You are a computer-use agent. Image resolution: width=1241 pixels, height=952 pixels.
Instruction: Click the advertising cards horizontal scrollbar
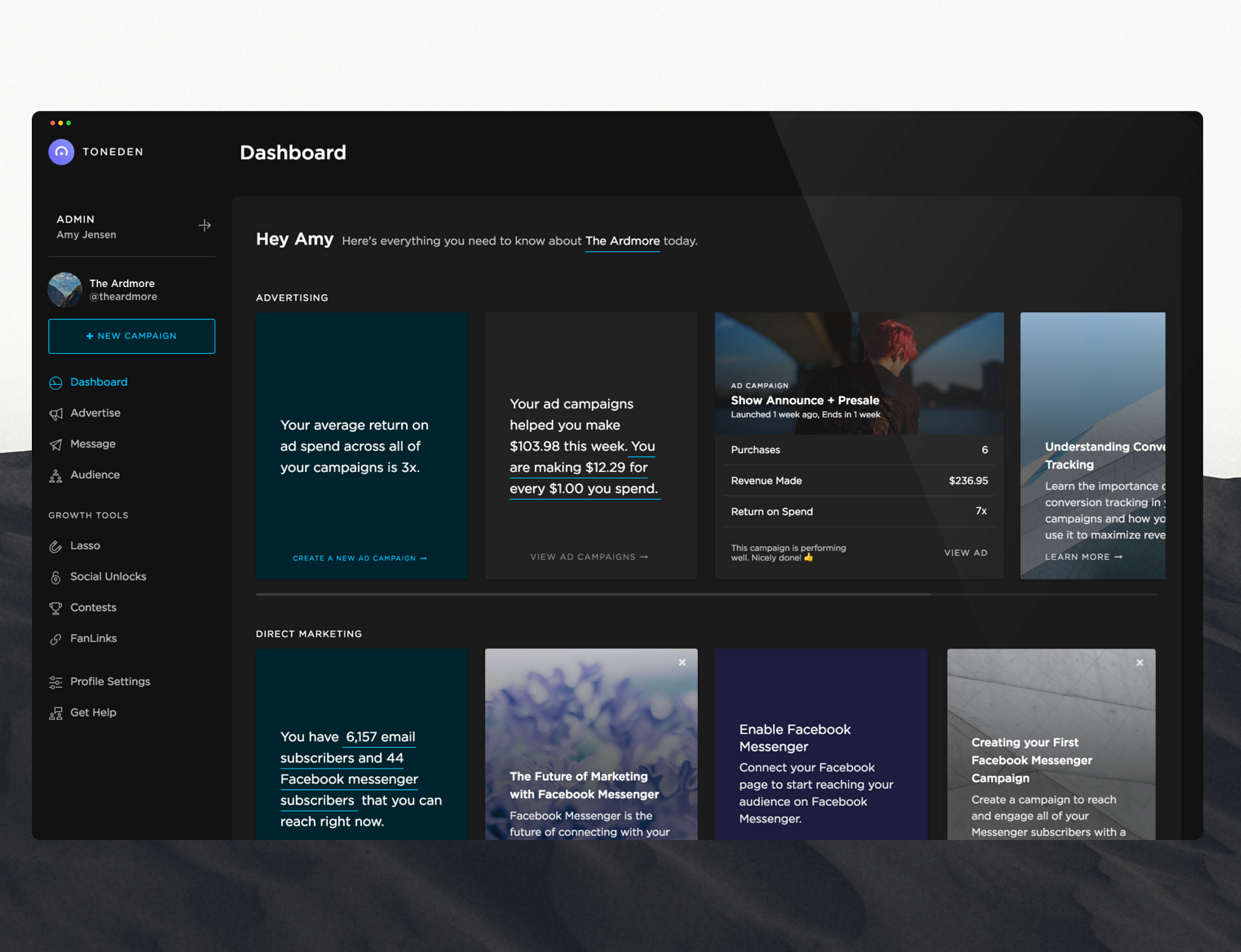[x=593, y=594]
